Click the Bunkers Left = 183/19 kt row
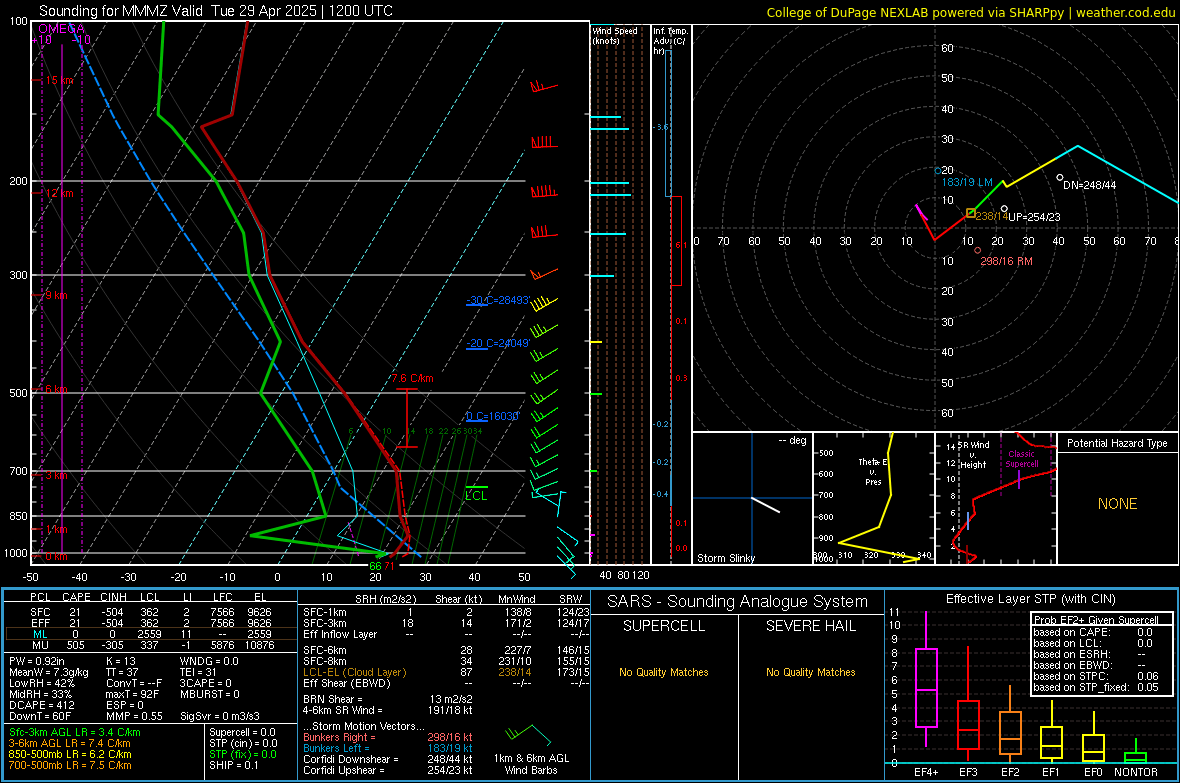 click(x=388, y=748)
